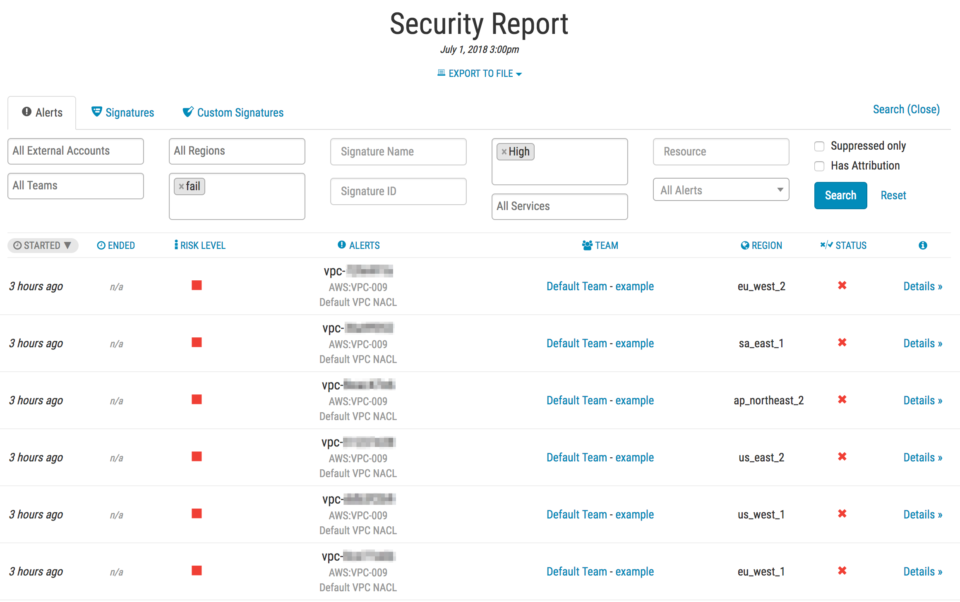The image size is (960, 602).
Task: Click the red risk level square for ap_northeast_2
Action: (197, 400)
